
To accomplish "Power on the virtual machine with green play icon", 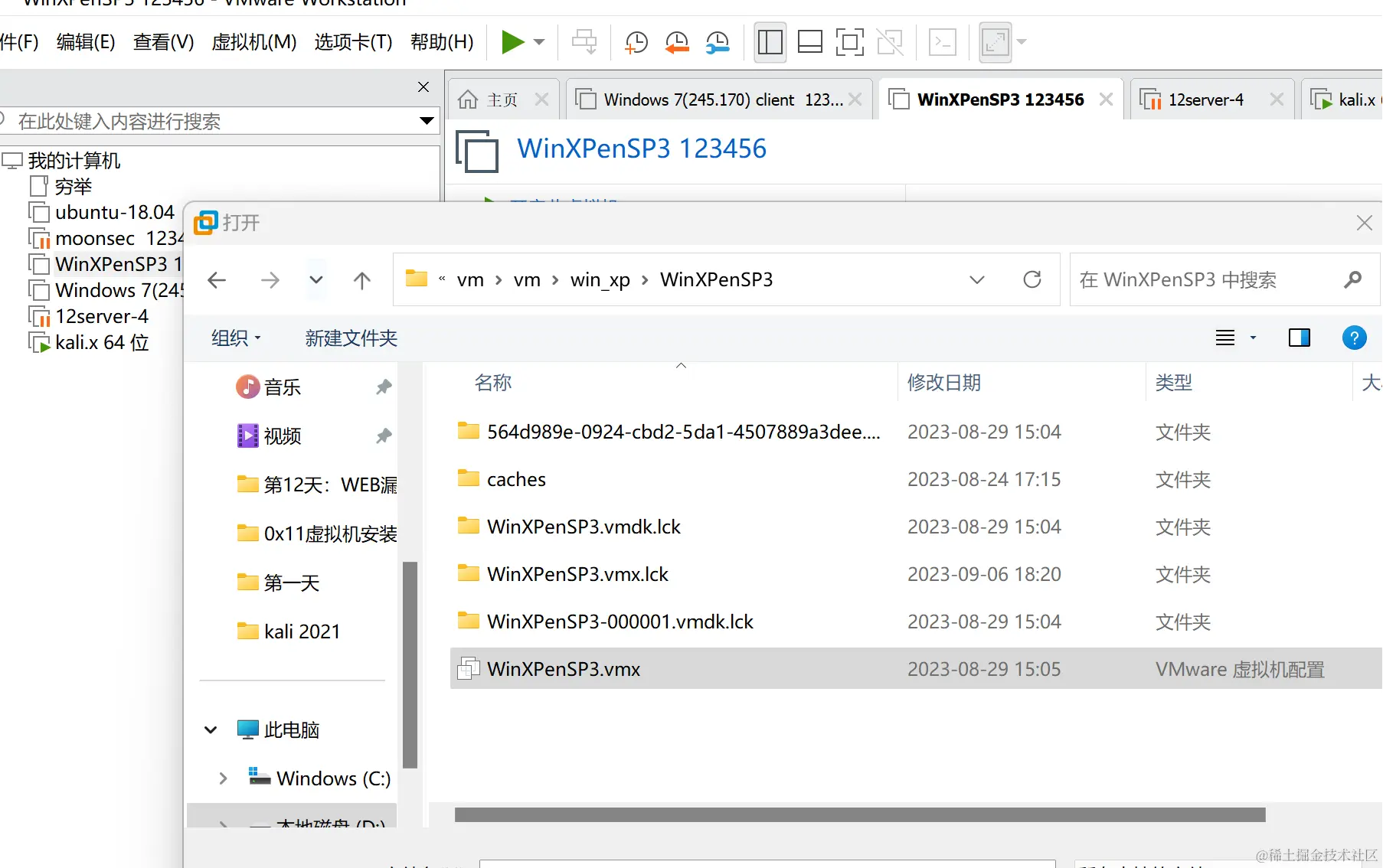I will coord(512,42).
